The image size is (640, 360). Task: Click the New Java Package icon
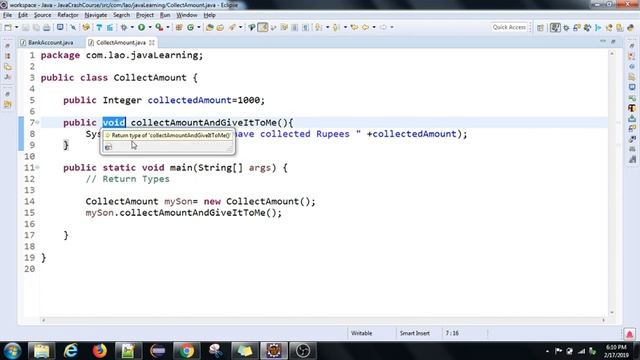click(x=179, y=27)
